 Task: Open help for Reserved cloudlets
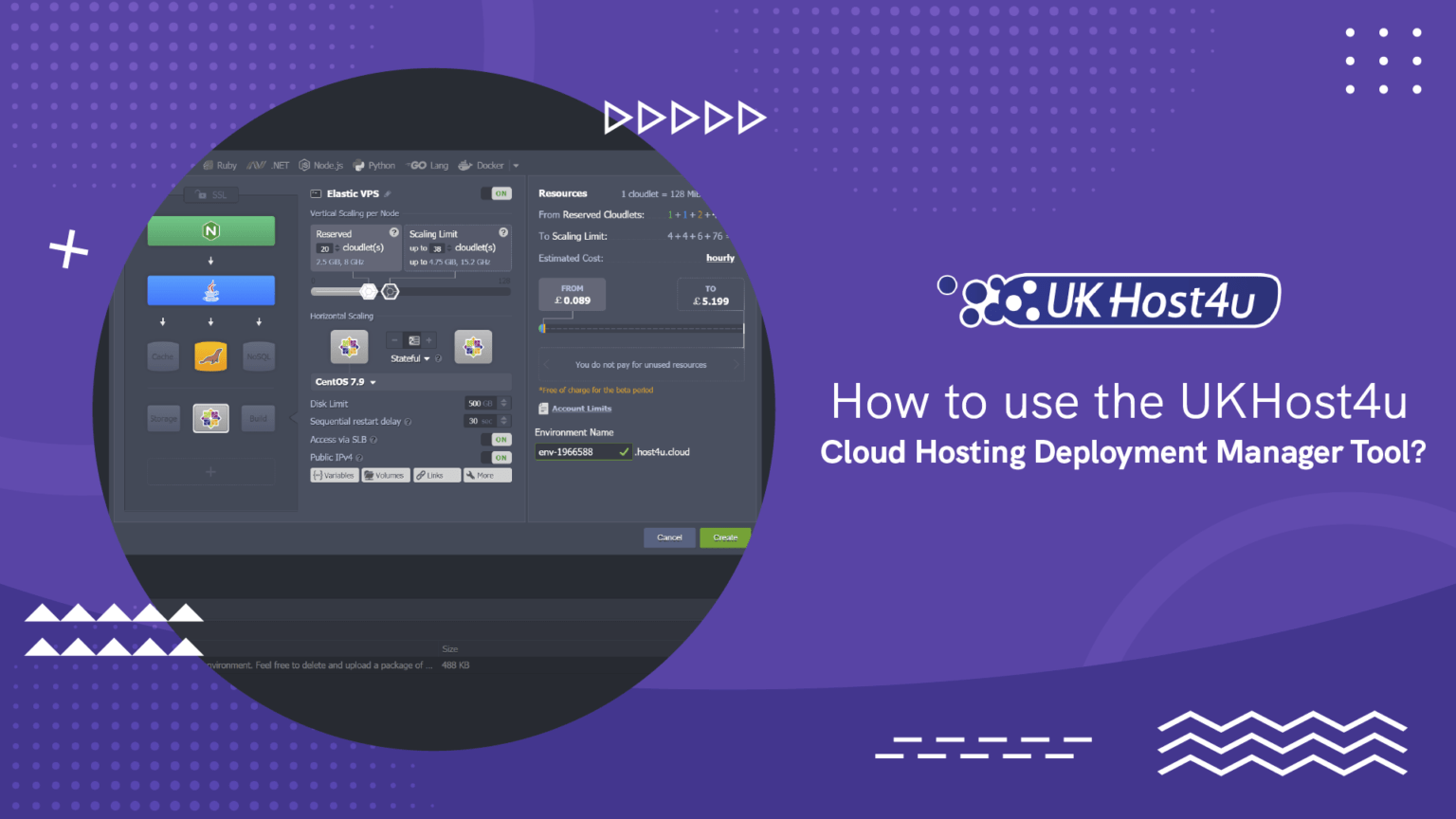point(394,232)
